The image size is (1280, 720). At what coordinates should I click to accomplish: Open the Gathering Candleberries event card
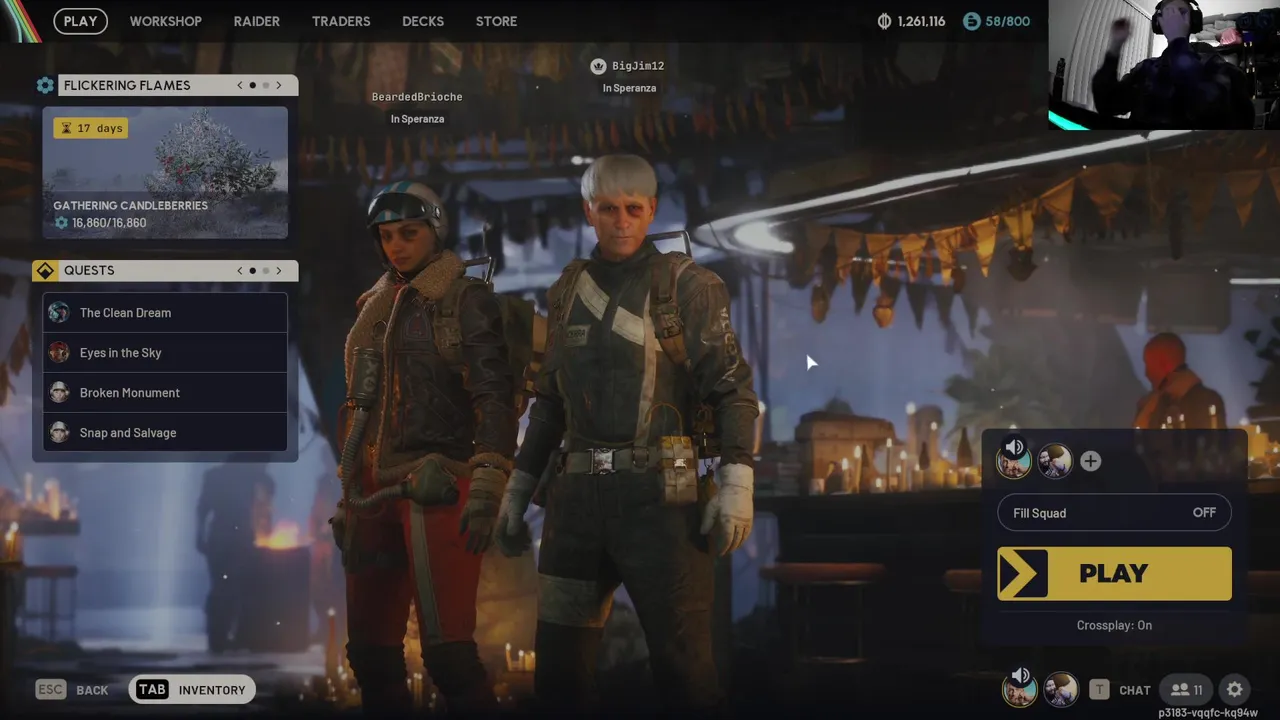165,172
